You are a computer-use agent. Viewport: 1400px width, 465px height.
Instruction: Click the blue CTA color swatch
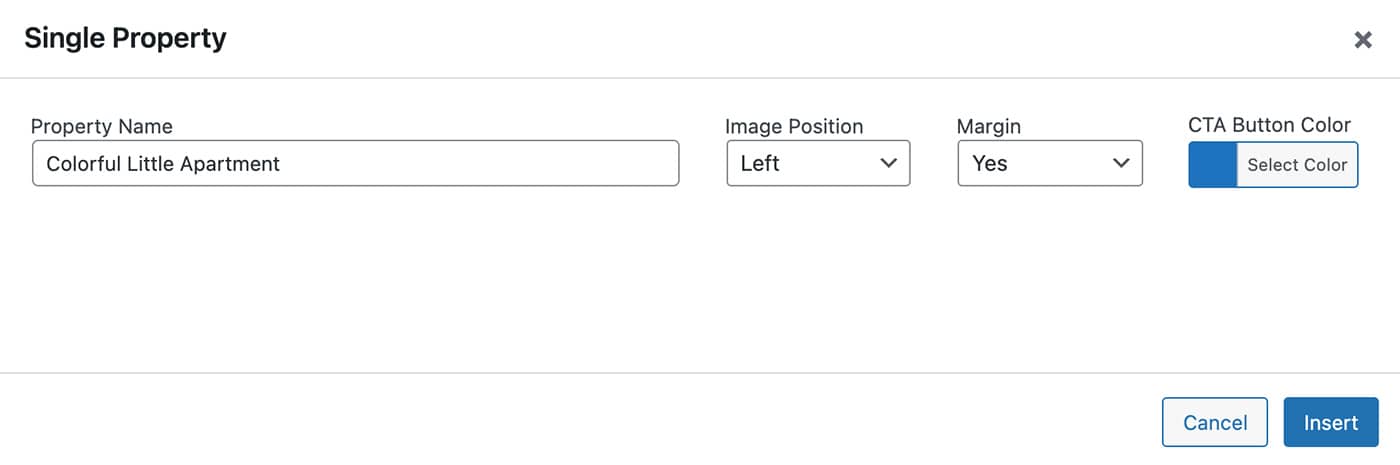[1212, 165]
